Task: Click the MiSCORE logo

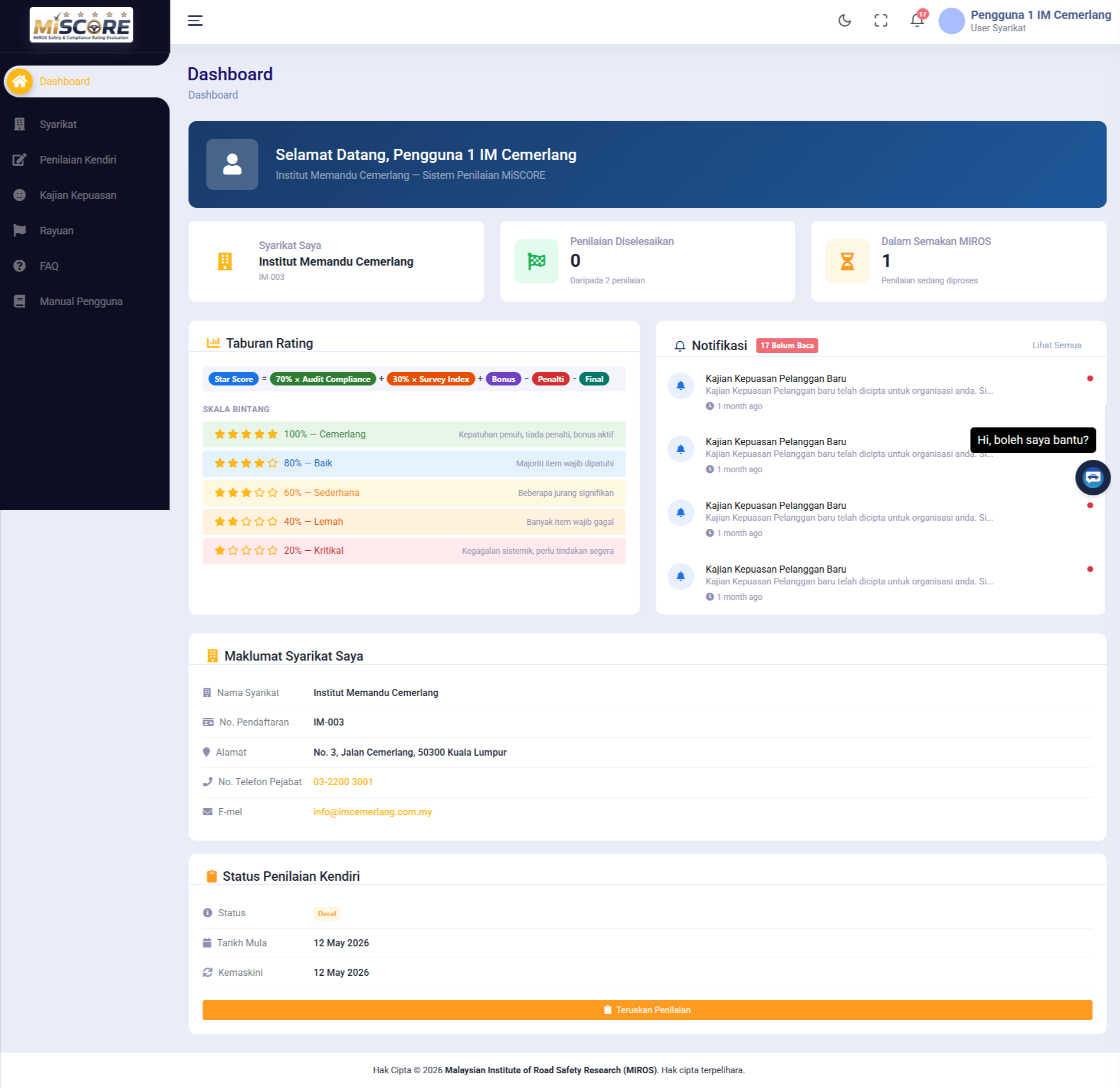Action: 81,25
